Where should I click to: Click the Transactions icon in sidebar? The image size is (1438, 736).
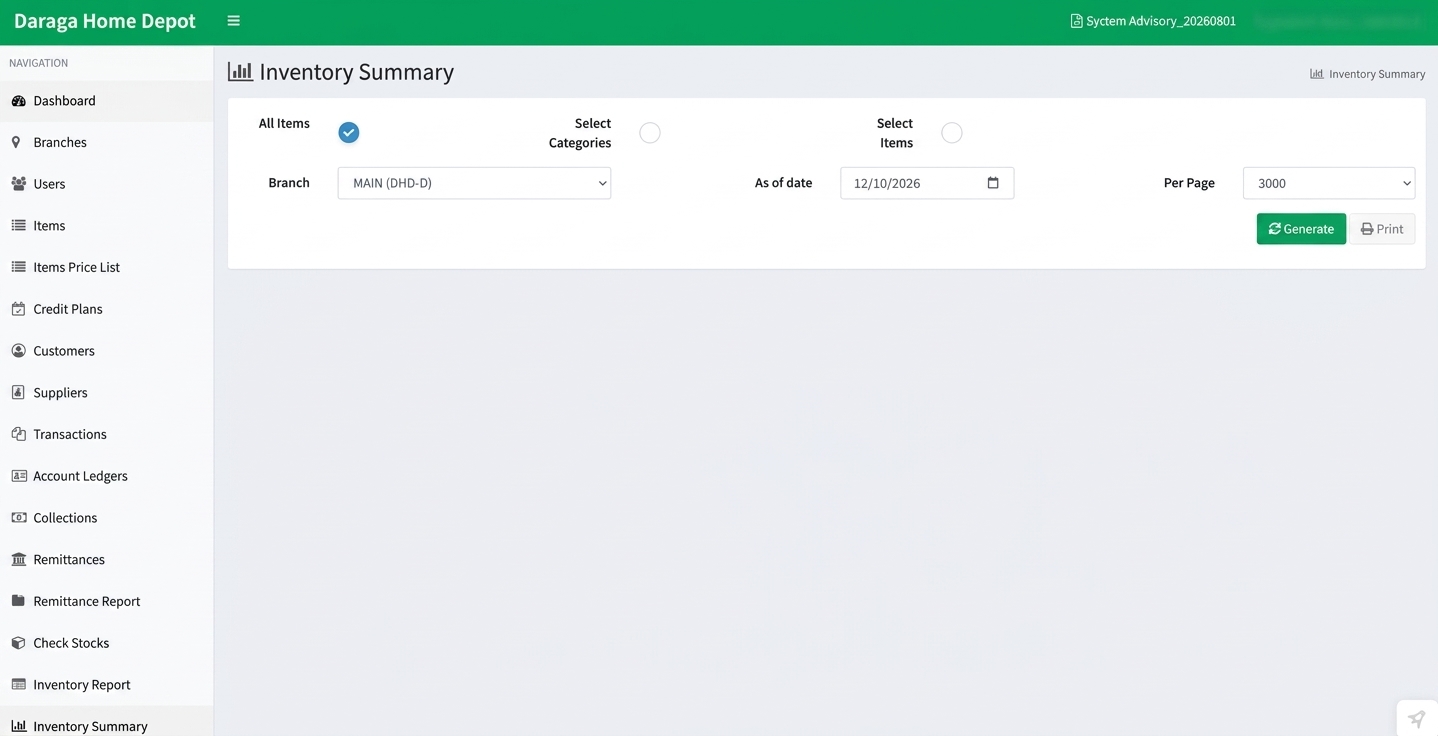click(18, 434)
